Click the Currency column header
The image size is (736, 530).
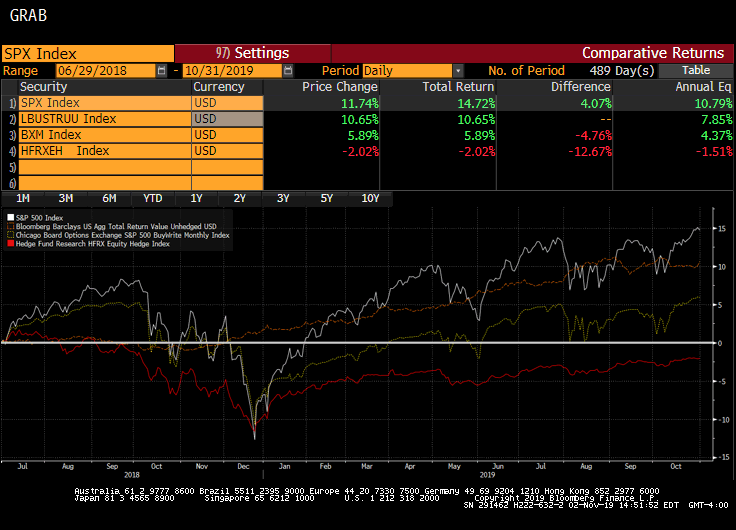tap(219, 87)
